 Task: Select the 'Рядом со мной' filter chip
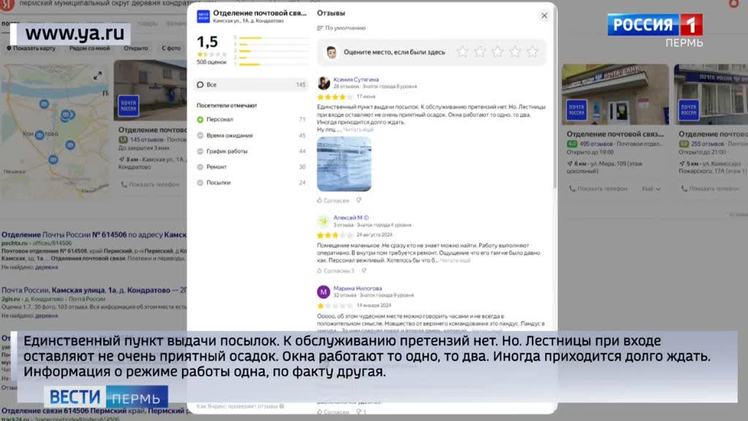pyautogui.click(x=89, y=48)
